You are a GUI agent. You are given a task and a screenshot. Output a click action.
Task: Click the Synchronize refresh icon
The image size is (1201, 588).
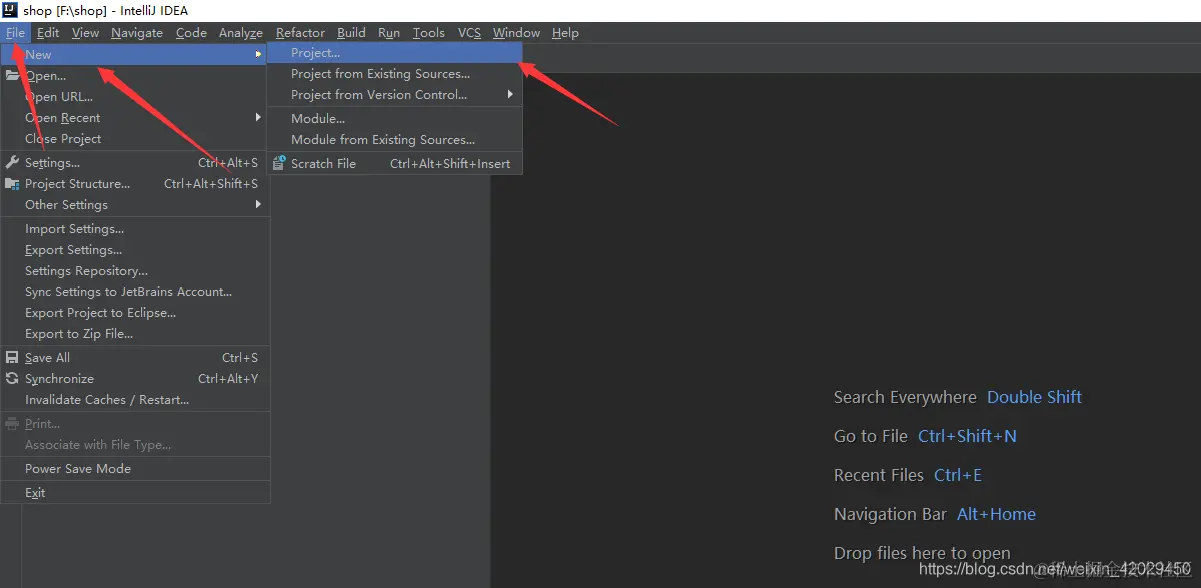(12, 378)
